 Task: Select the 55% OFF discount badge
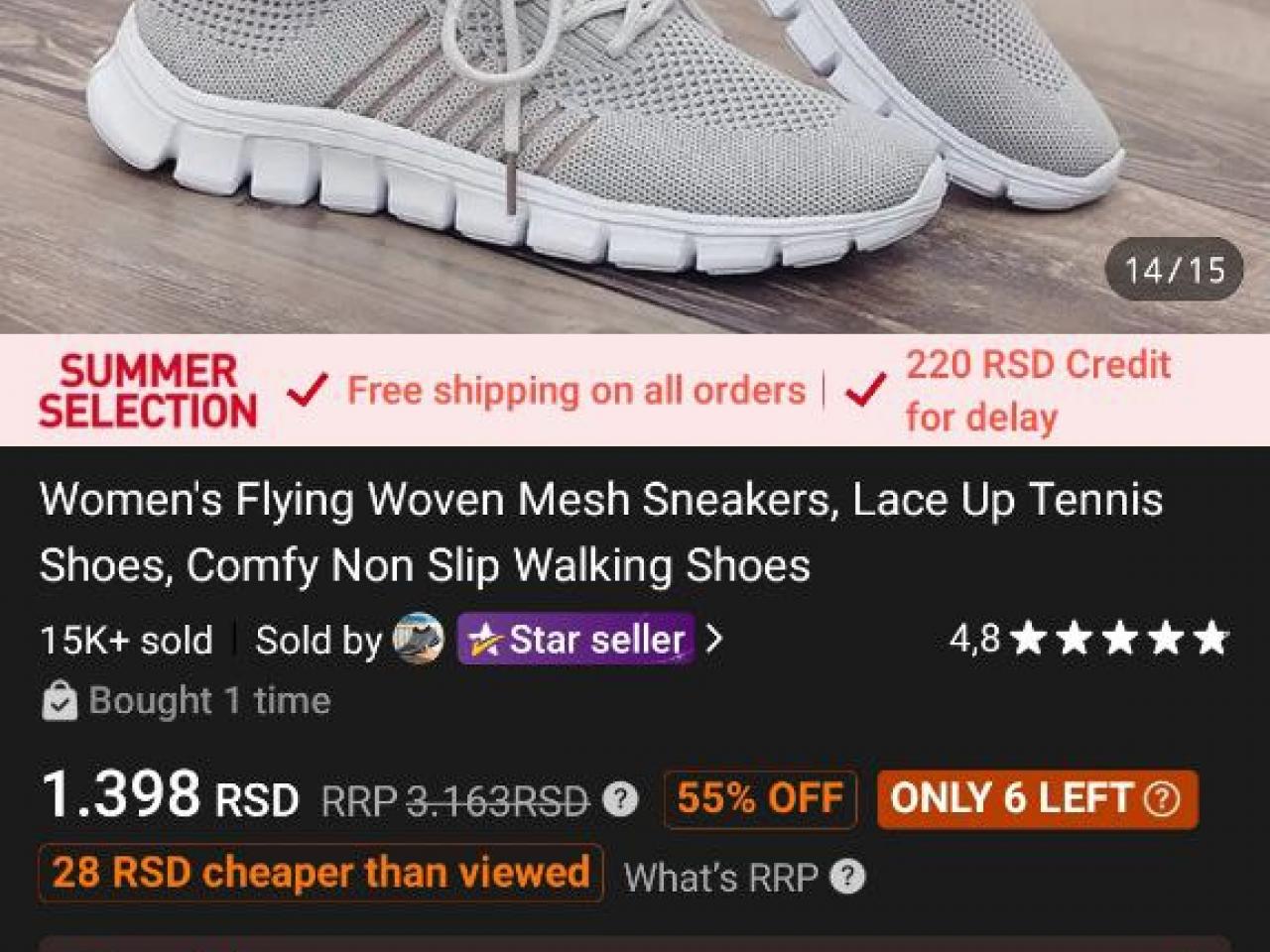click(760, 799)
